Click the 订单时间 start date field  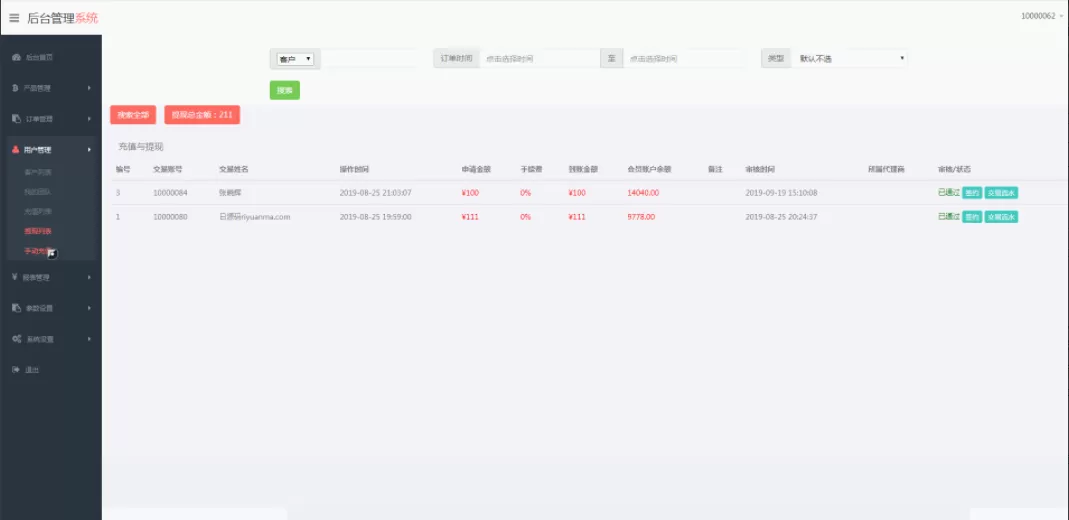[539, 59]
